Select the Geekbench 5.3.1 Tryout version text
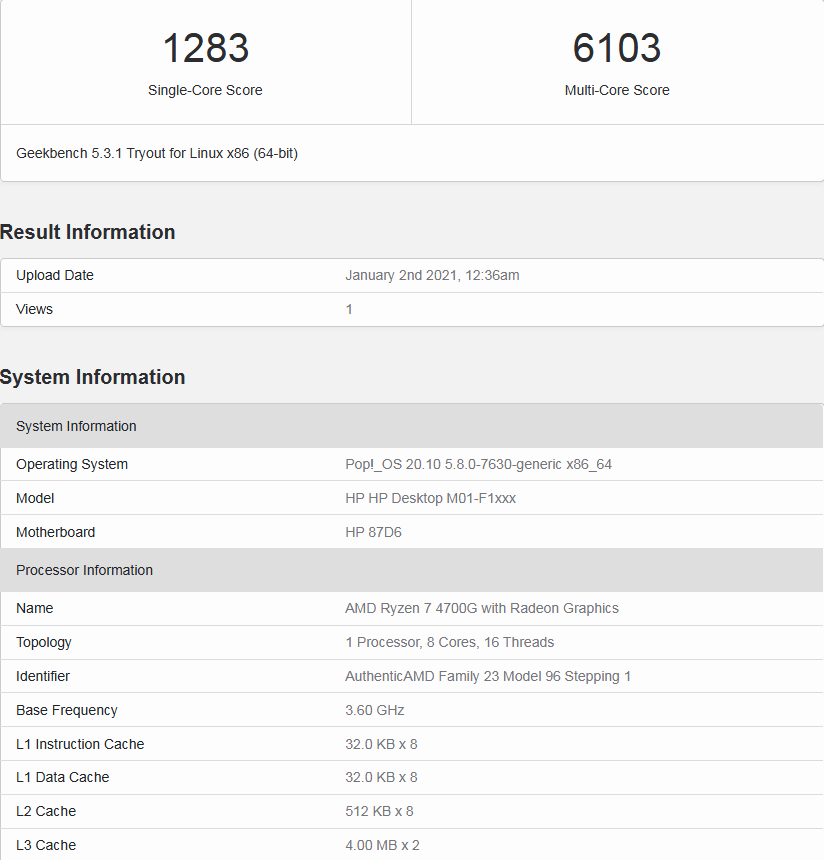The height and width of the screenshot is (860, 824). [x=157, y=153]
